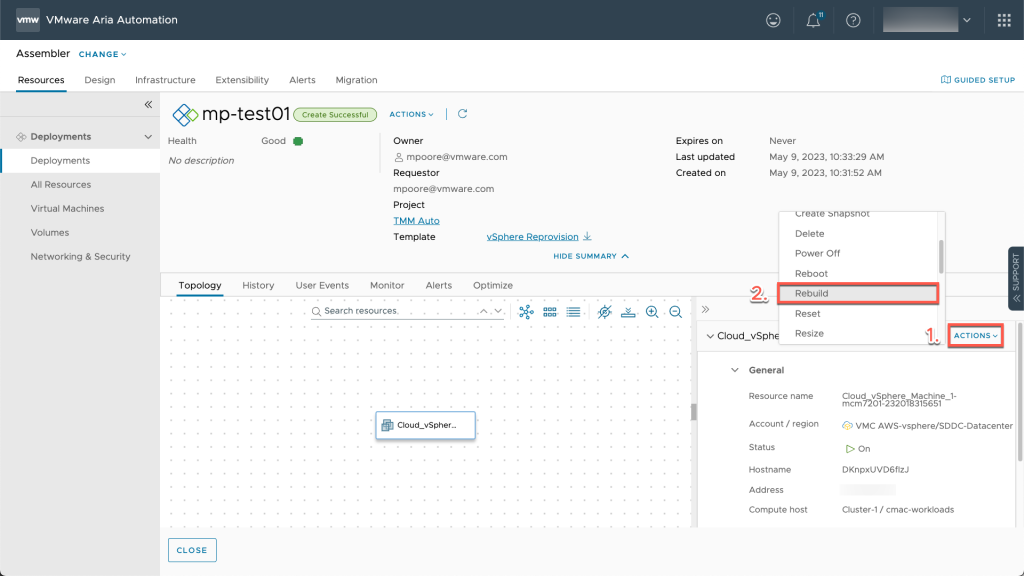
Task: Zoom in on the topology canvas
Action: point(652,312)
